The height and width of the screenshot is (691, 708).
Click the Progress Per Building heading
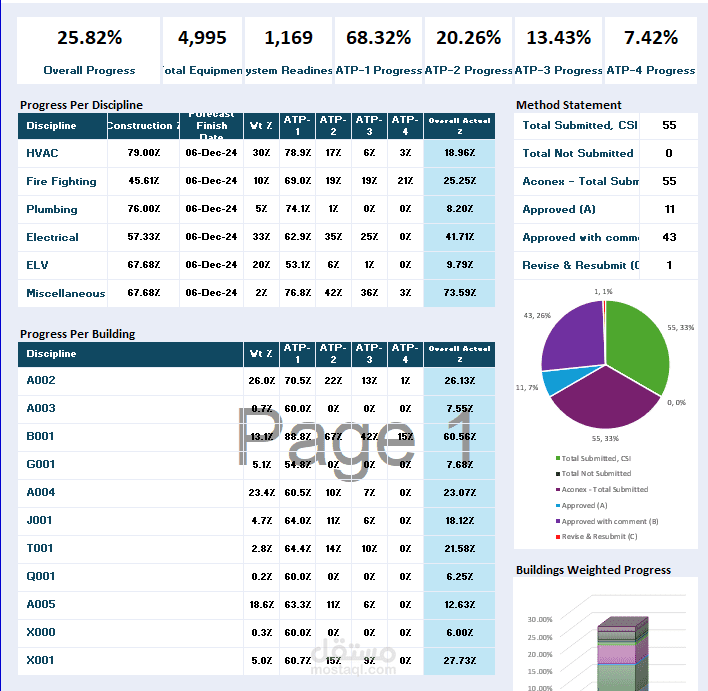click(x=77, y=334)
